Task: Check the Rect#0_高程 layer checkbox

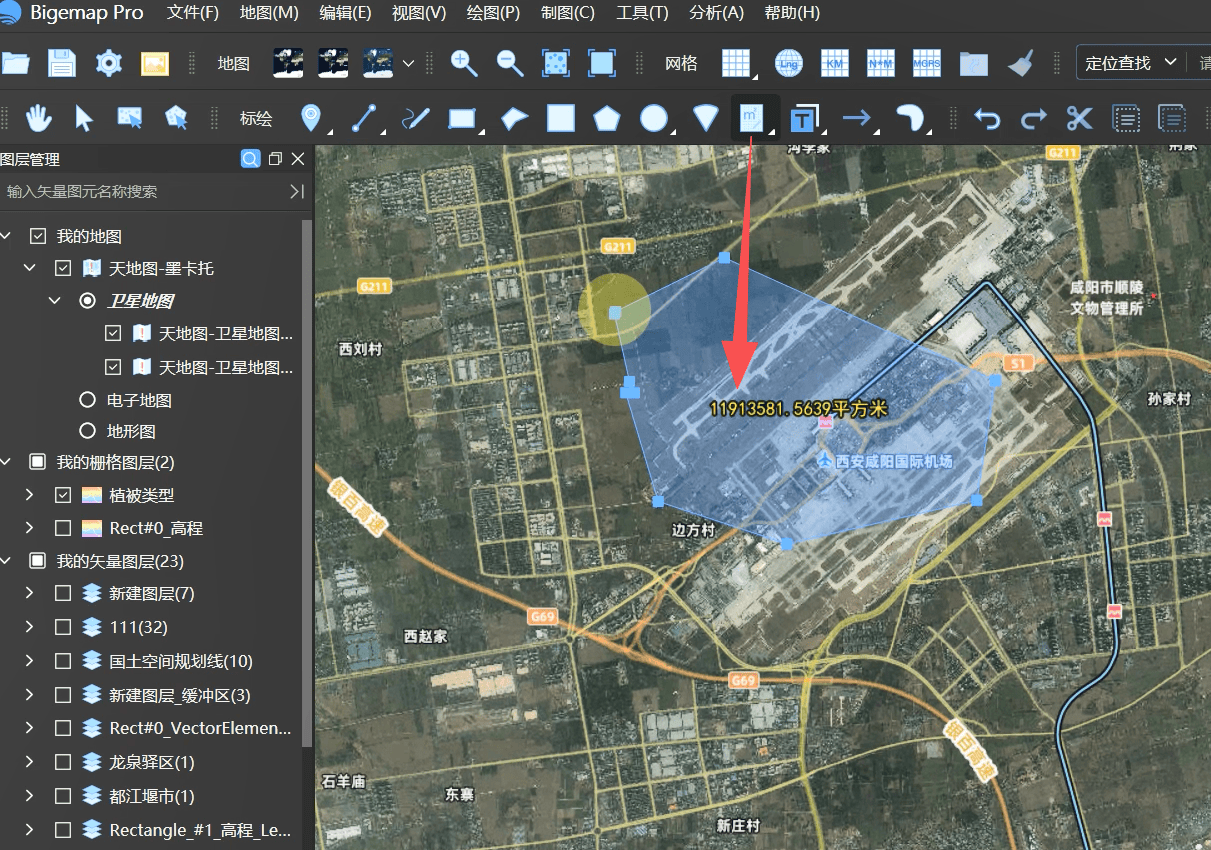Action: point(63,528)
